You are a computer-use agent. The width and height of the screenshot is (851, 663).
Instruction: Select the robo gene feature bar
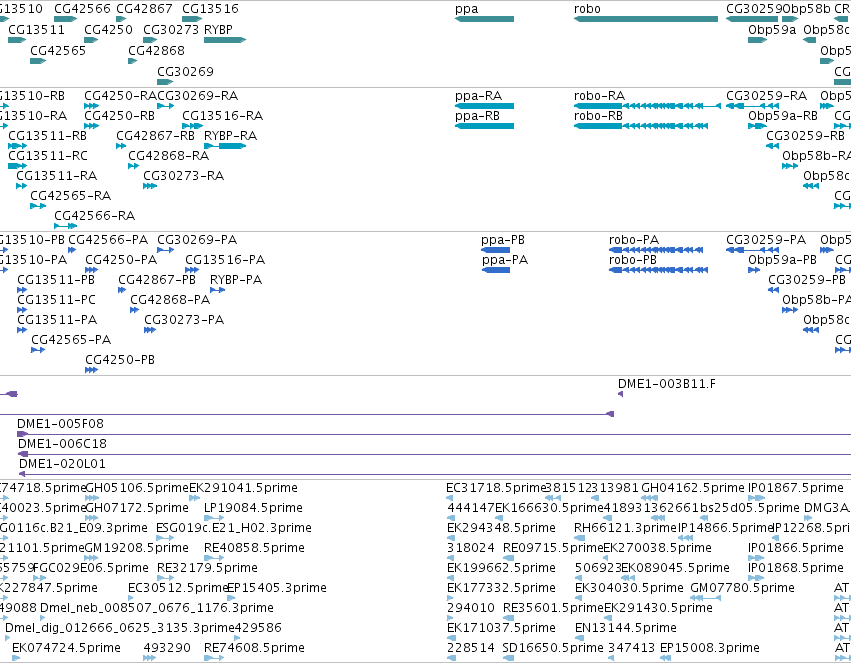646,19
